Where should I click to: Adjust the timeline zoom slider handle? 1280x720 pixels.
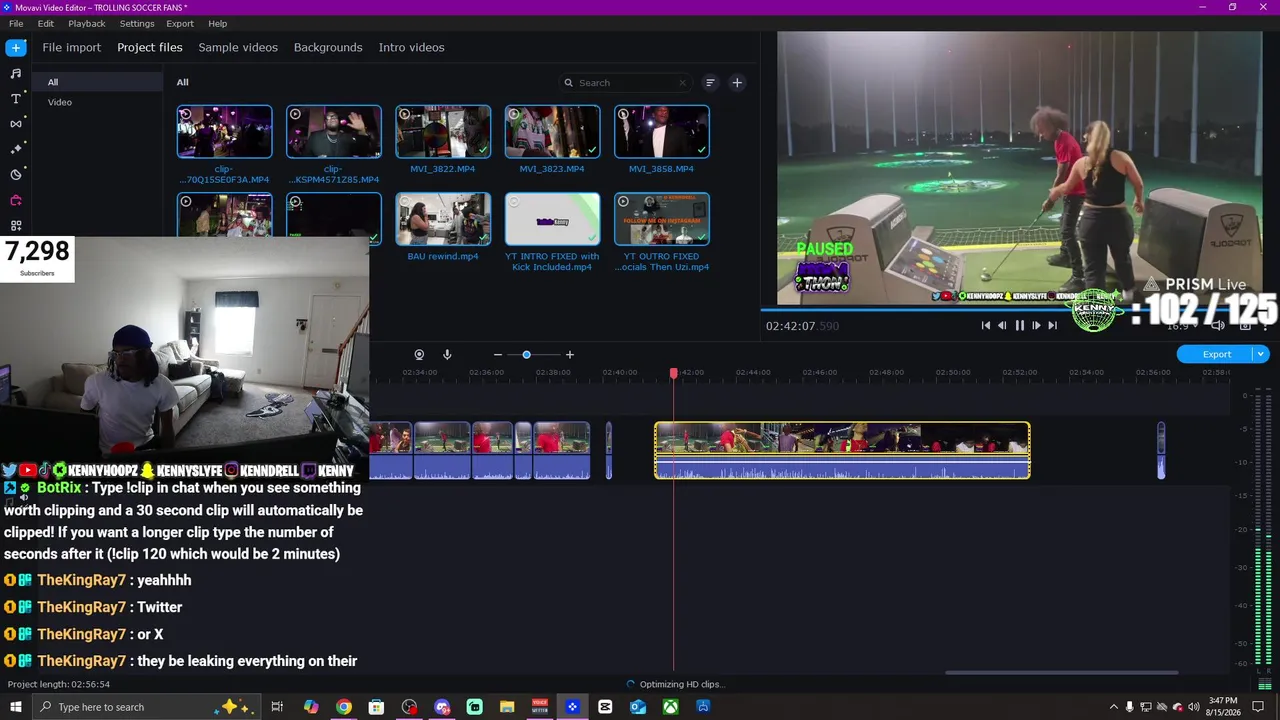[x=526, y=355]
